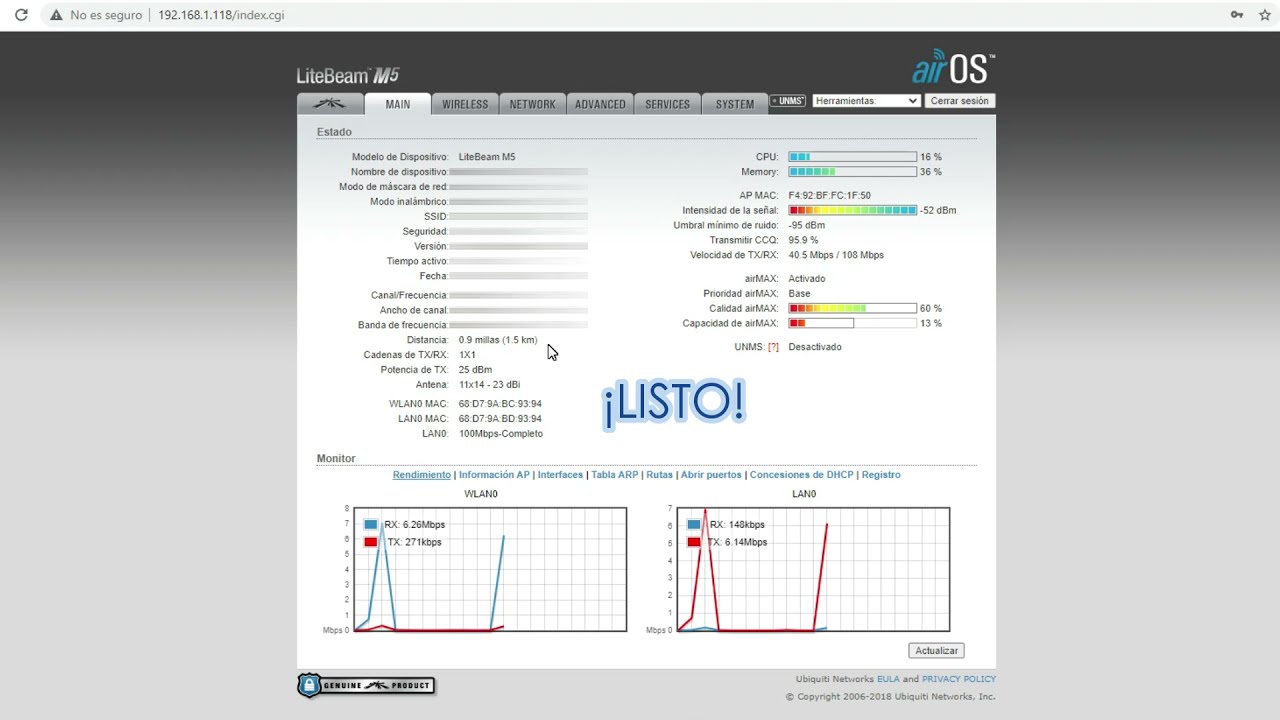Click the UNMS help question mark
Screen dimensions: 1280x720
click(773, 347)
